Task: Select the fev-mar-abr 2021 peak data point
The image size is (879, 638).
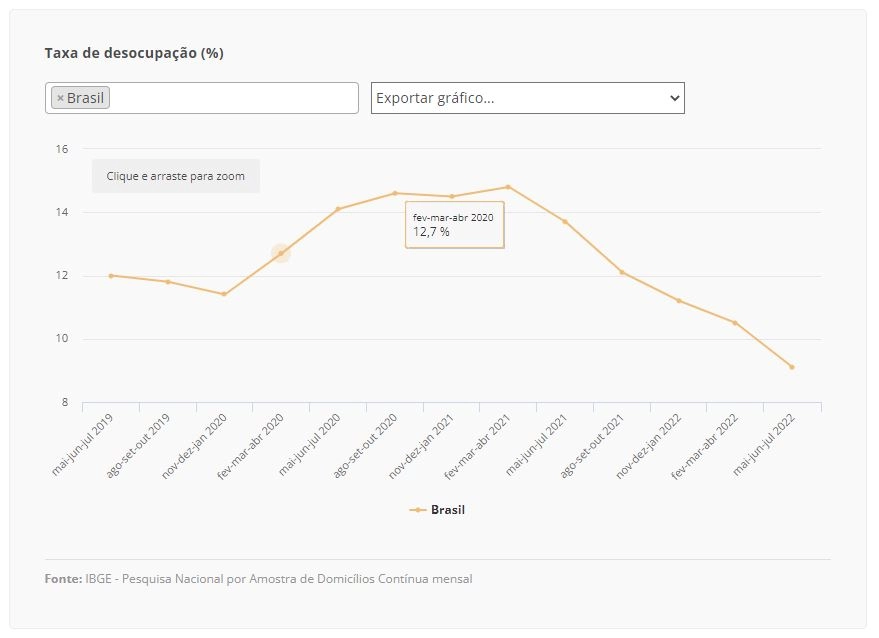Action: point(508,187)
